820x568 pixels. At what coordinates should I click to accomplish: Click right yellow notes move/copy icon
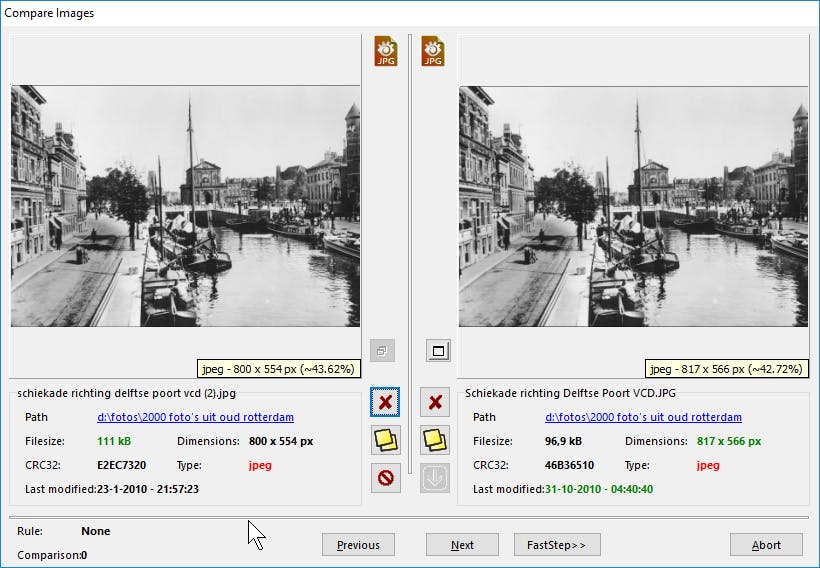(x=435, y=440)
